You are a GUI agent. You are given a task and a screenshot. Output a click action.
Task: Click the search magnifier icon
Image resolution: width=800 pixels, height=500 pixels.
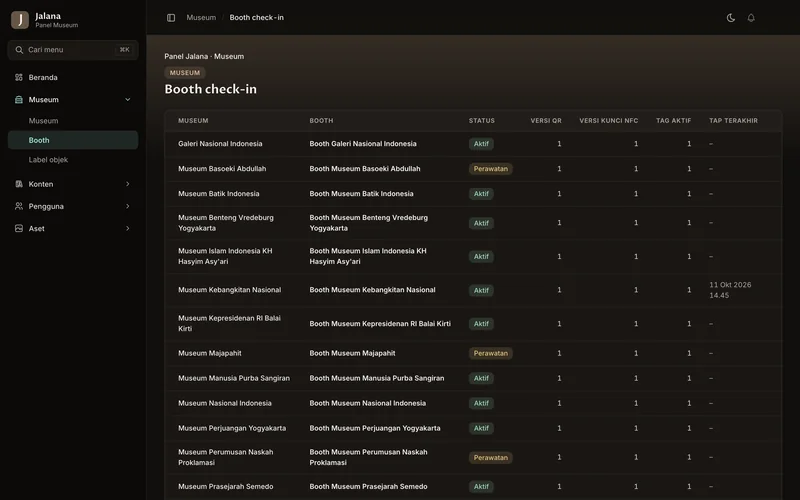point(19,50)
